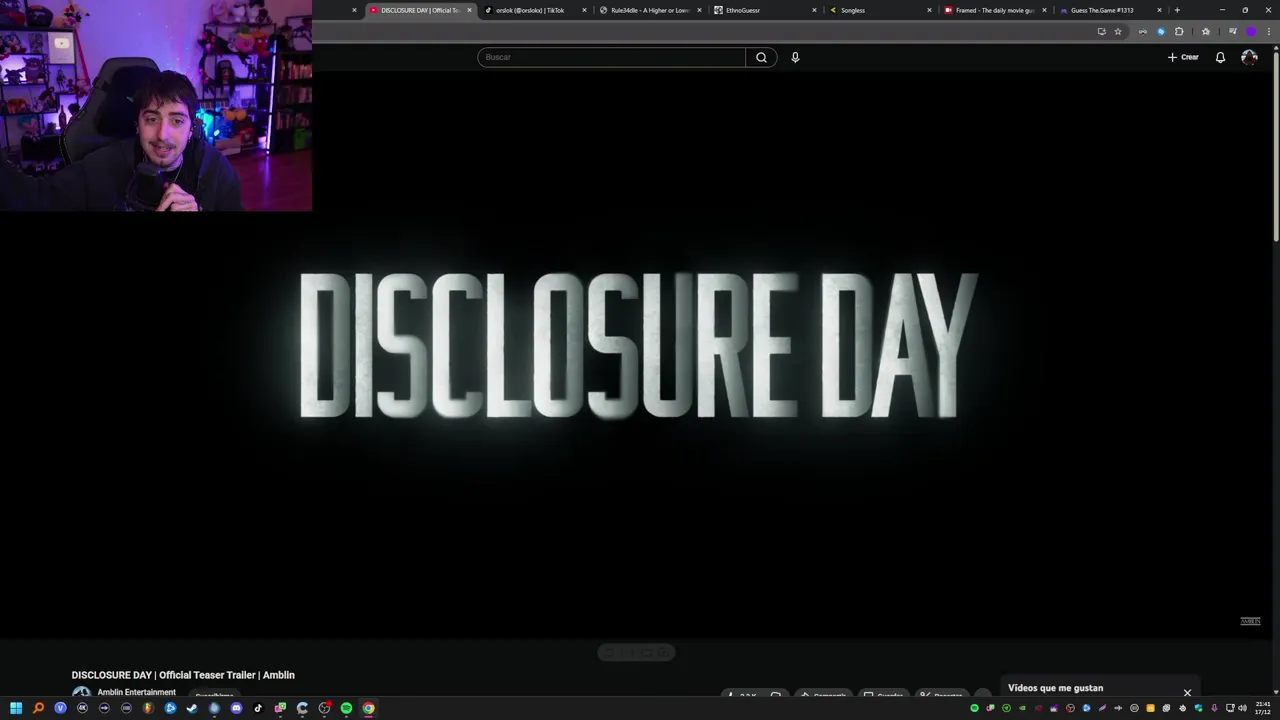Close the EthnoGuessr tab
This screenshot has height=720, width=1280.
pyautogui.click(x=814, y=10)
